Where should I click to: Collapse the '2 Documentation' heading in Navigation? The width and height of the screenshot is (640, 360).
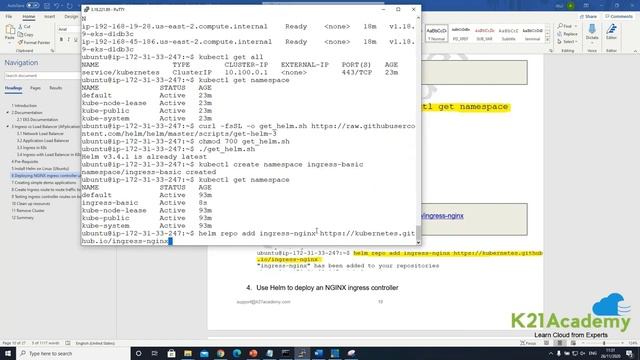pos(8,113)
